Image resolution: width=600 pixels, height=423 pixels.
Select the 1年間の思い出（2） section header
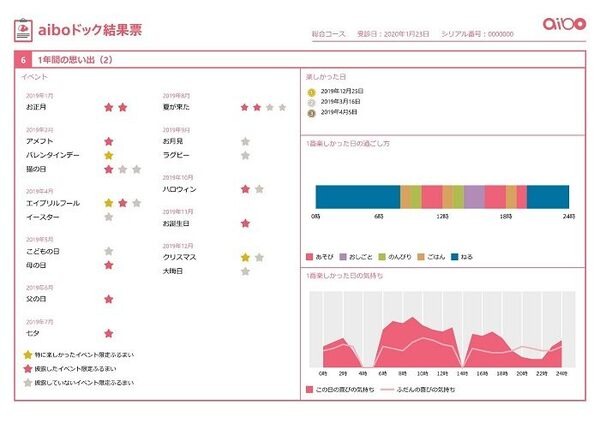[x=75, y=59]
